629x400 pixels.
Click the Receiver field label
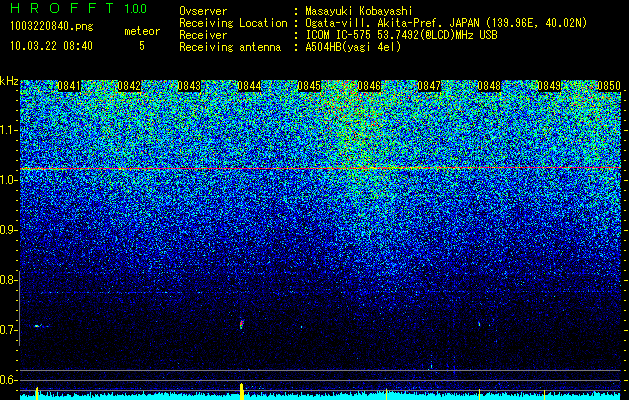[203, 35]
